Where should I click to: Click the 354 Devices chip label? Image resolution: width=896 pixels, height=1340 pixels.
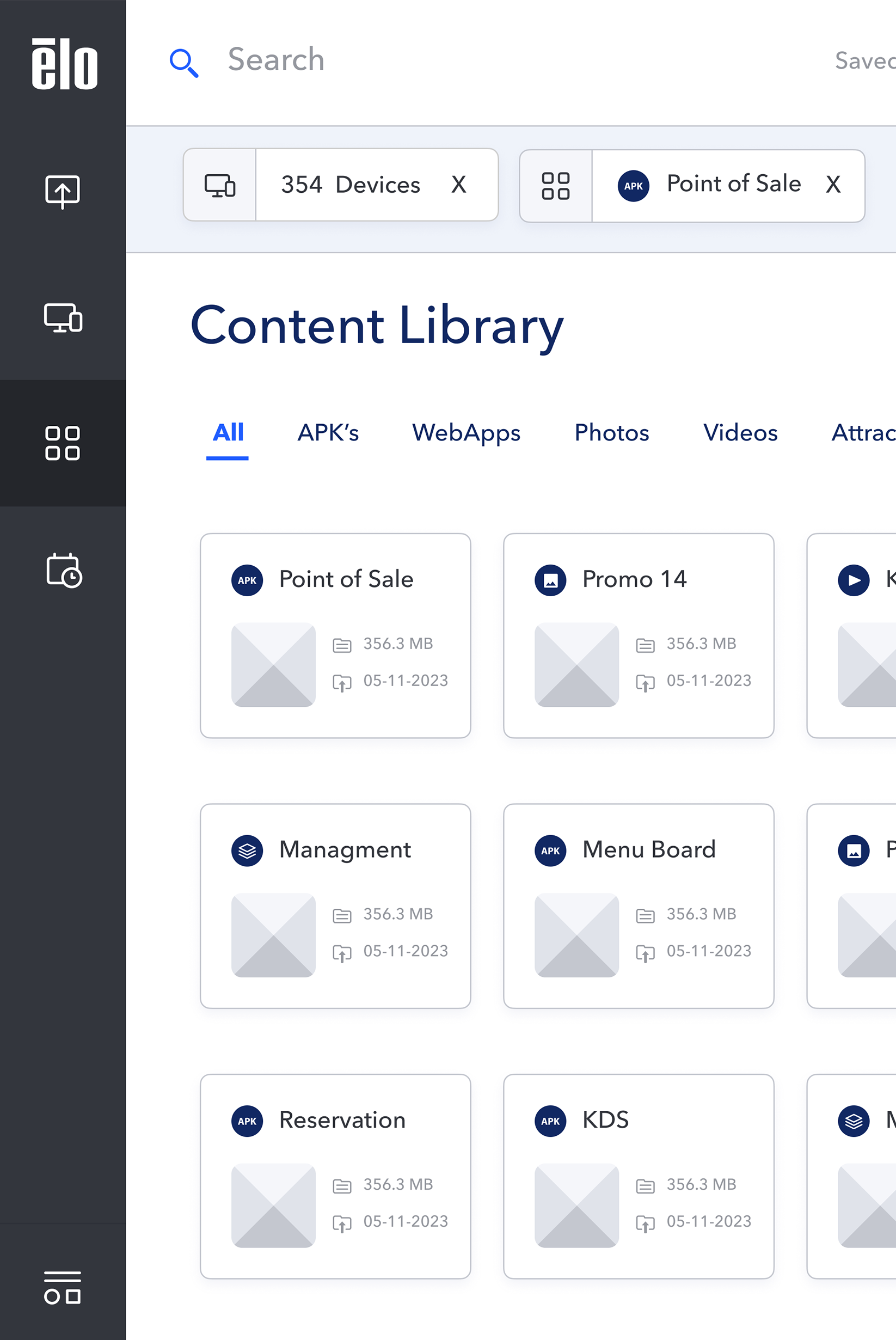click(351, 185)
